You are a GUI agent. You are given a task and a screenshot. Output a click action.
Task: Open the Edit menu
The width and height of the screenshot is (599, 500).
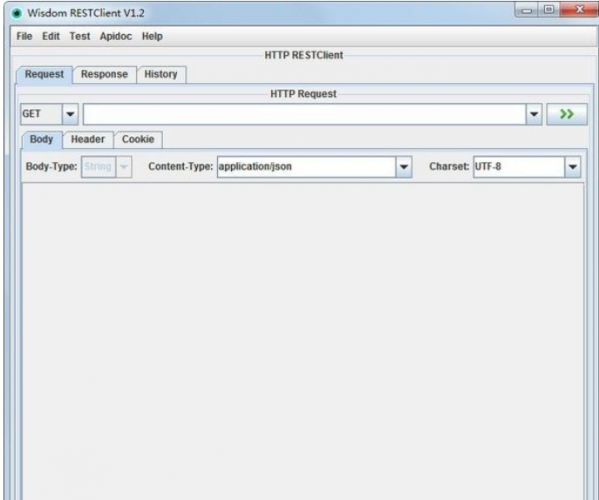coord(51,36)
